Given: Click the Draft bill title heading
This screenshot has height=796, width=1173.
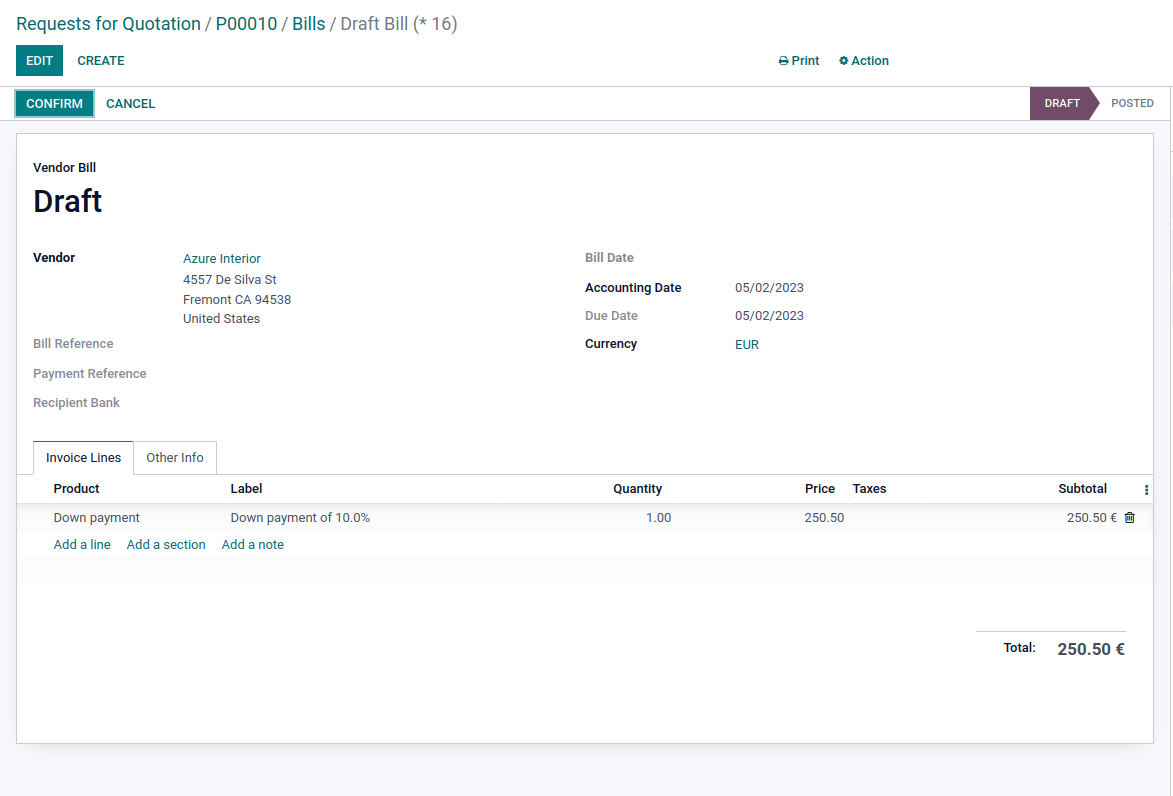Looking at the screenshot, I should (67, 201).
